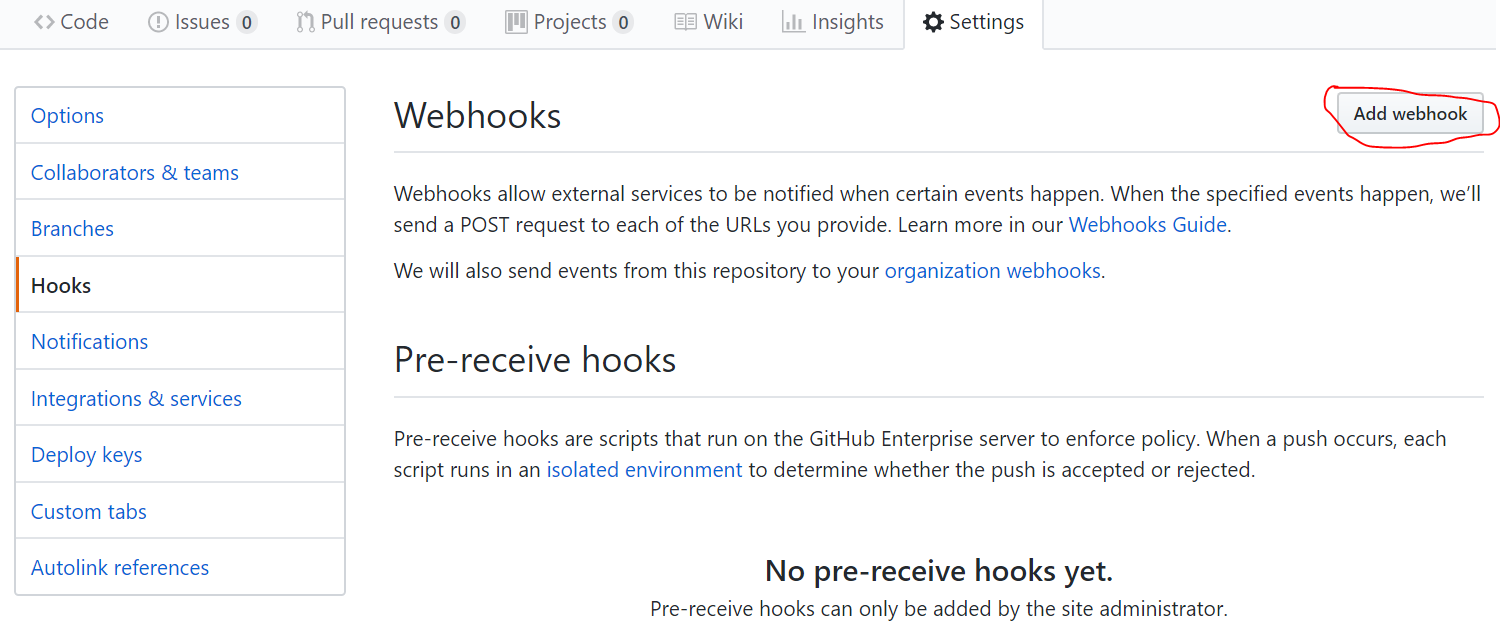Open Deploy keys settings

click(180, 455)
